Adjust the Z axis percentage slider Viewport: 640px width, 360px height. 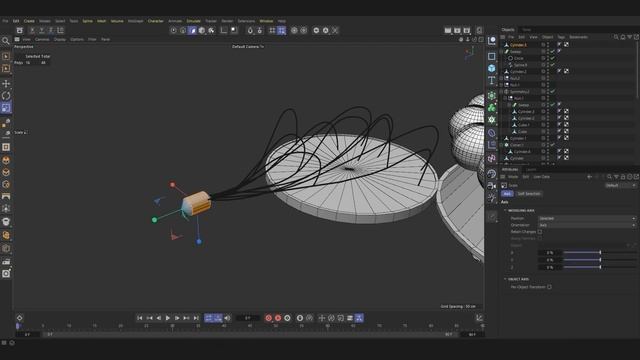[x=600, y=267]
